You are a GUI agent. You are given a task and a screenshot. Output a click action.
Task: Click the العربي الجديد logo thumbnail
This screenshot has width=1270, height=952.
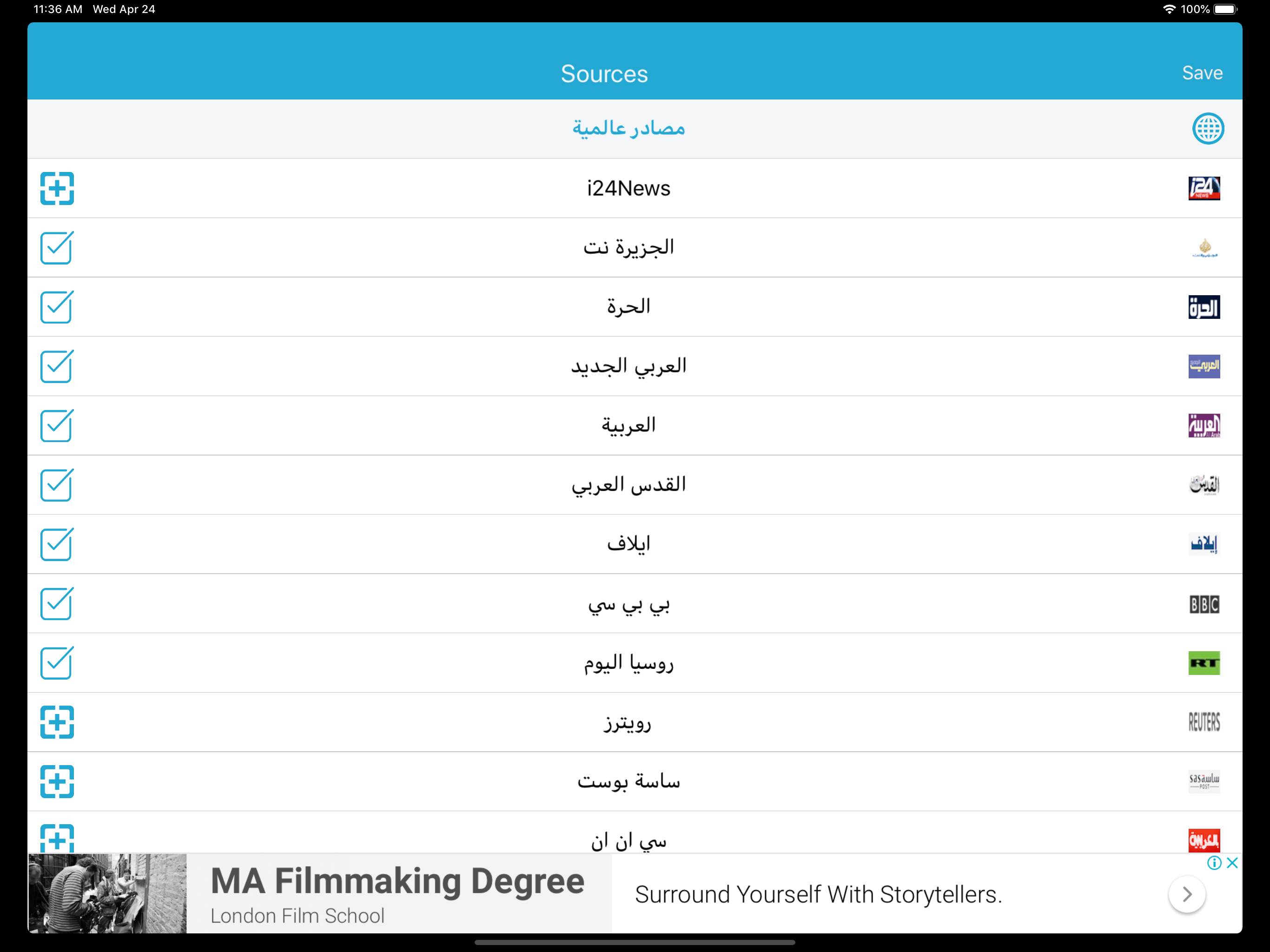pyautogui.click(x=1204, y=366)
